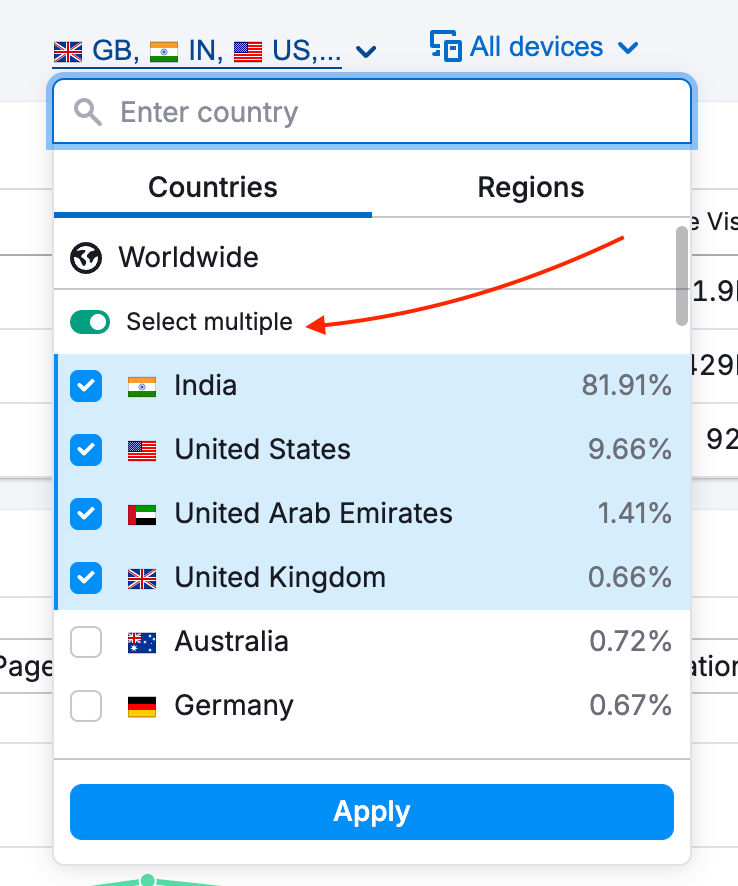
Task: Switch to the Regions tab
Action: [x=531, y=187]
